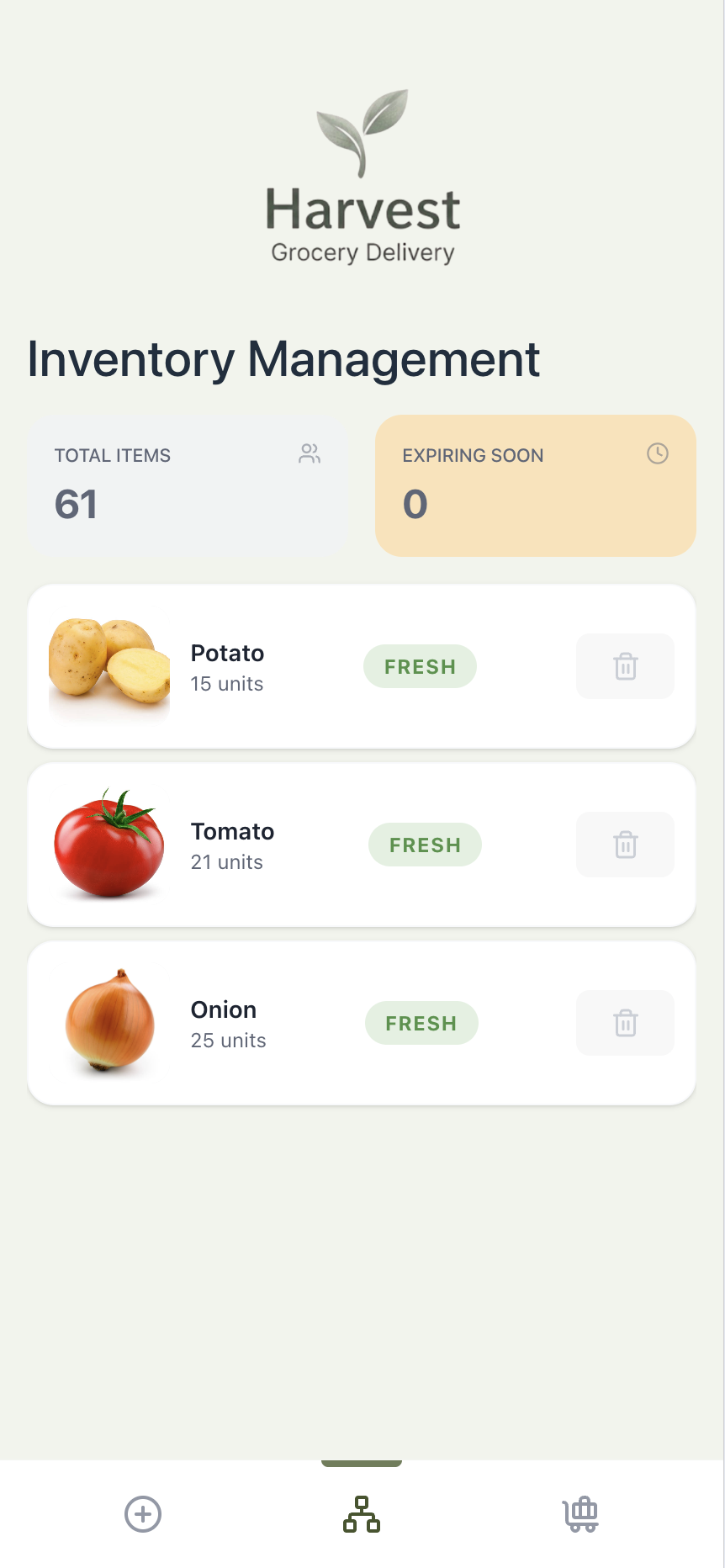Remove Onion using its trash icon
The height and width of the screenshot is (1568, 725).
point(625,1023)
